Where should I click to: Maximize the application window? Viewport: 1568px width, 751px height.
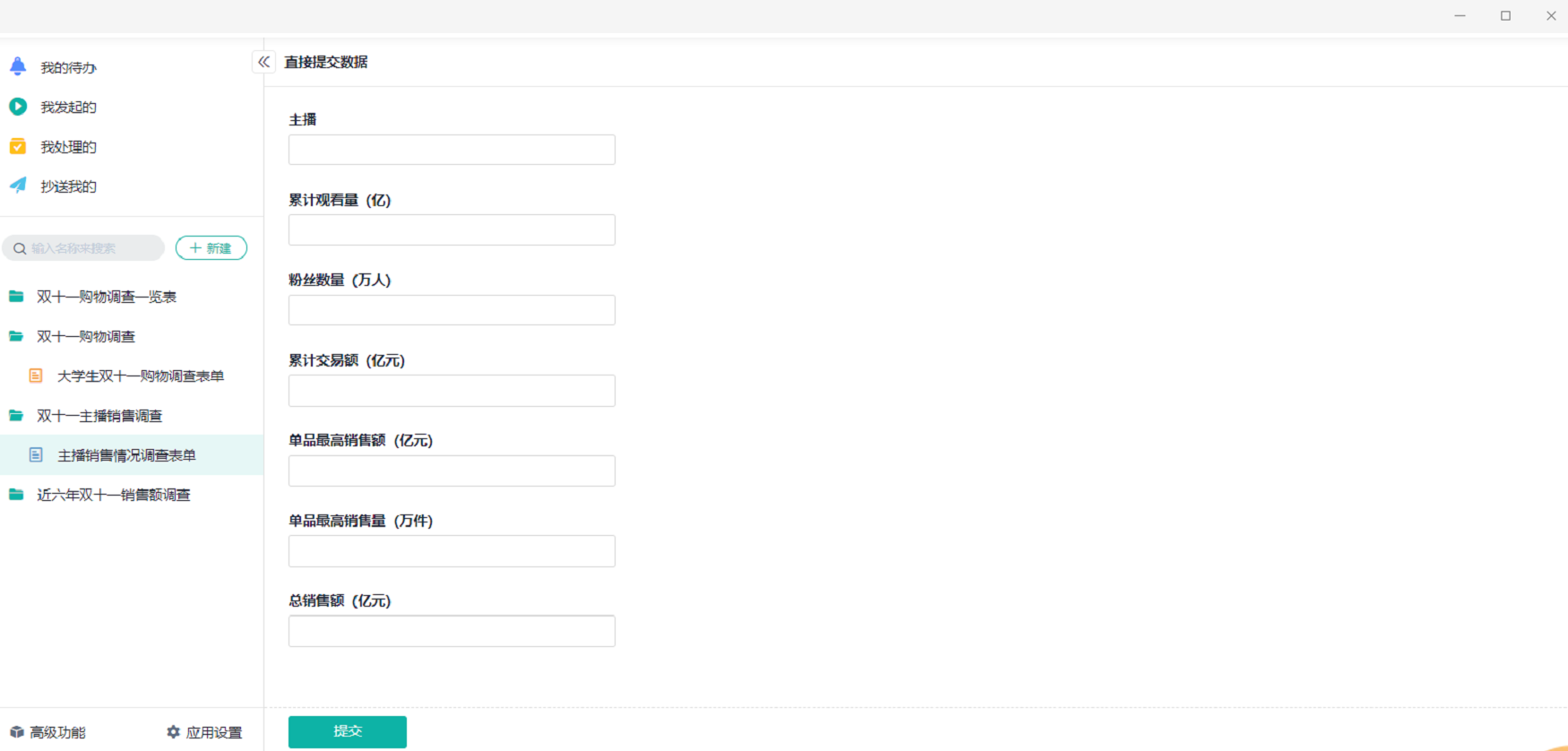click(x=1505, y=16)
